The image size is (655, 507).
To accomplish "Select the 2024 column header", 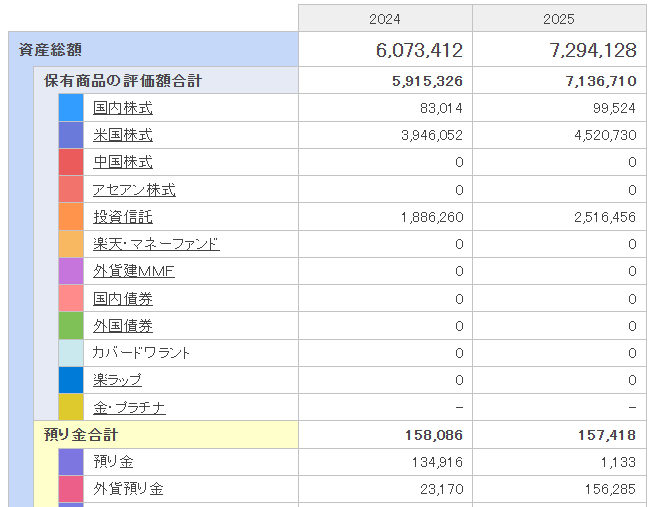I will point(385,19).
